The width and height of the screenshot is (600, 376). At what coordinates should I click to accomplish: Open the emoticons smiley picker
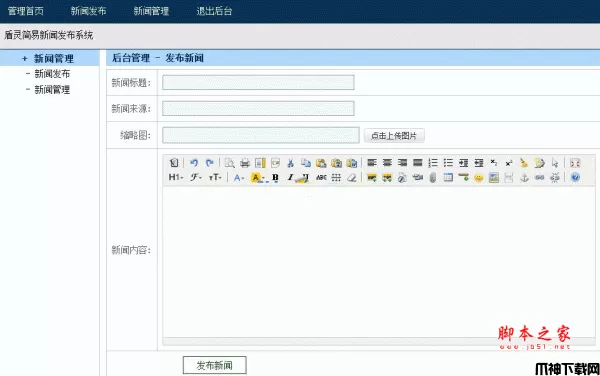(x=479, y=177)
